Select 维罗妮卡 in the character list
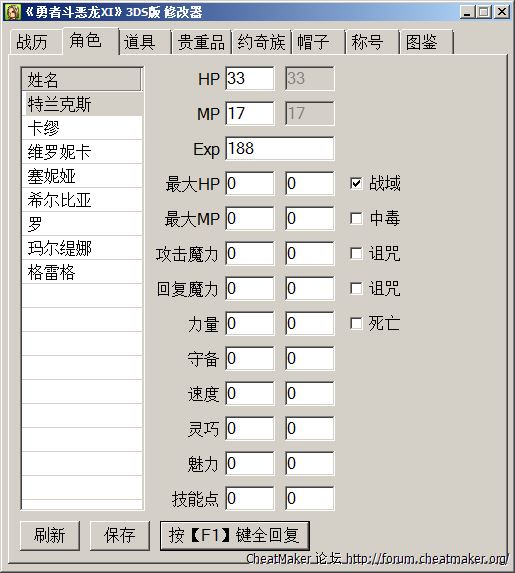The width and height of the screenshot is (515, 573). 82,152
